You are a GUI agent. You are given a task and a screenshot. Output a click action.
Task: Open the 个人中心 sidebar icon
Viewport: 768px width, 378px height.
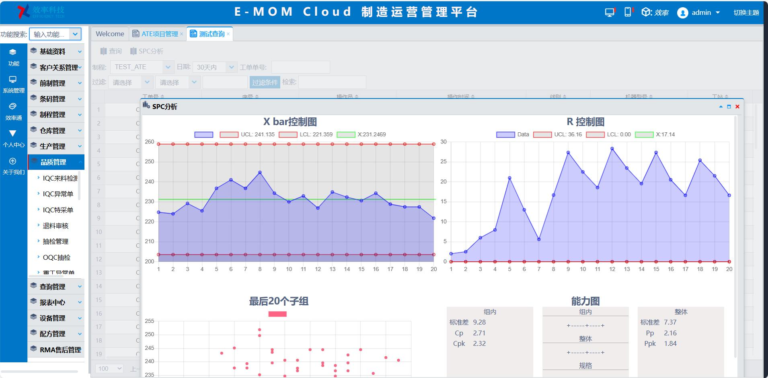[13, 133]
